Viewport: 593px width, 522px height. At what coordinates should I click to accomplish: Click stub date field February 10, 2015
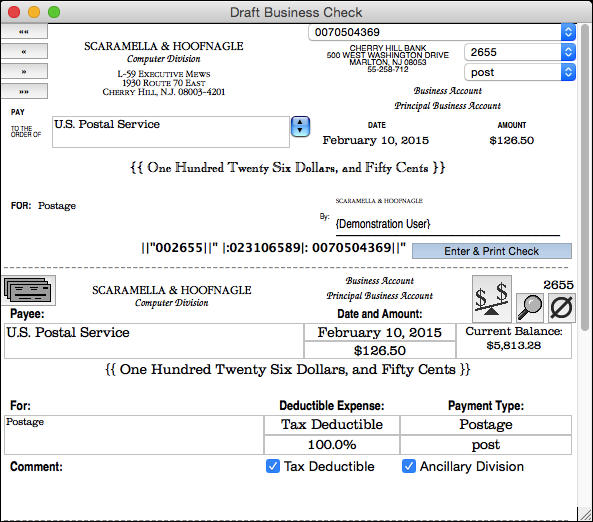point(380,332)
